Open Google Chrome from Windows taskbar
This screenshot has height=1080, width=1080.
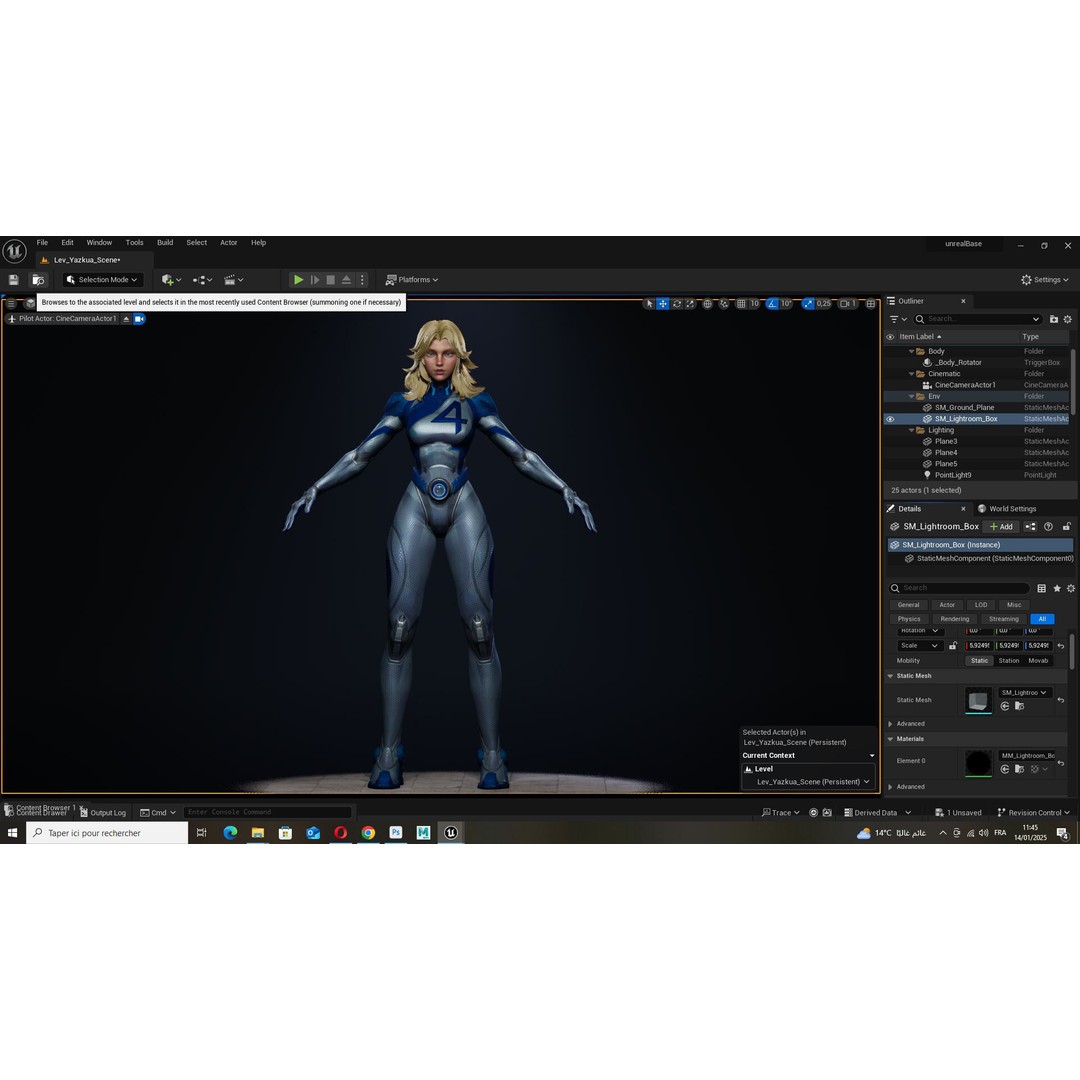click(x=368, y=833)
